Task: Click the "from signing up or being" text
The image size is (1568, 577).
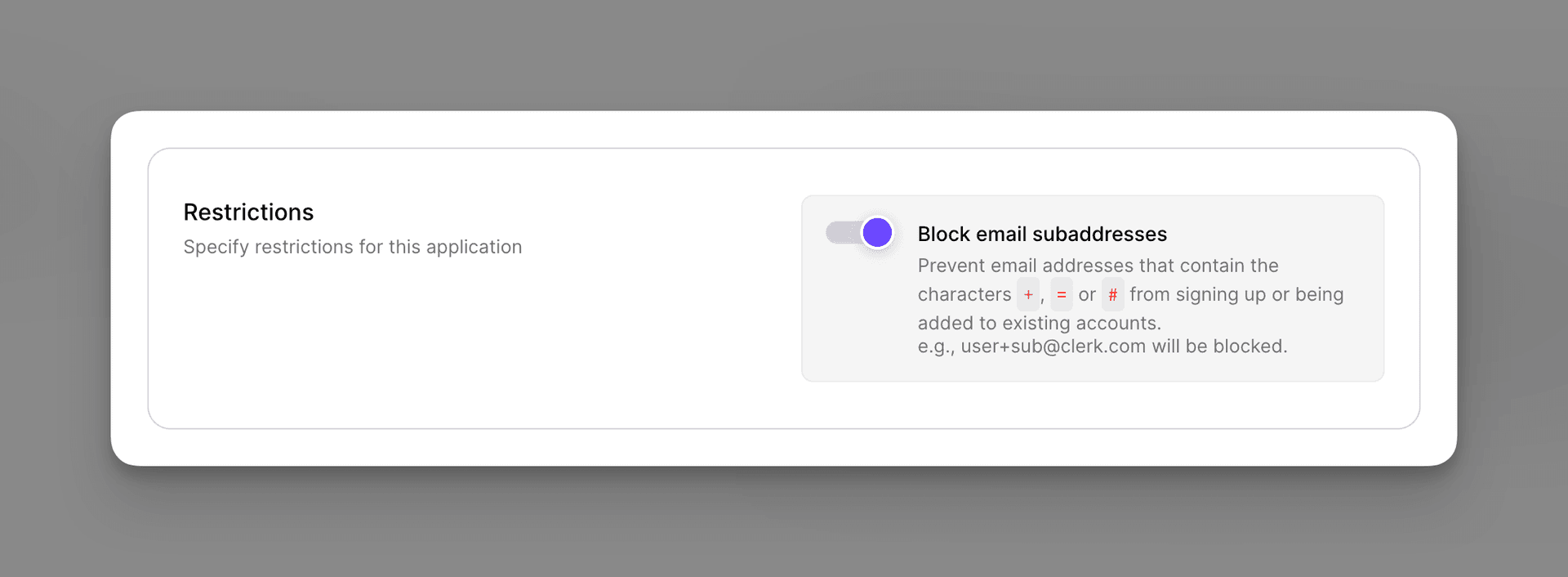Action: [1236, 294]
